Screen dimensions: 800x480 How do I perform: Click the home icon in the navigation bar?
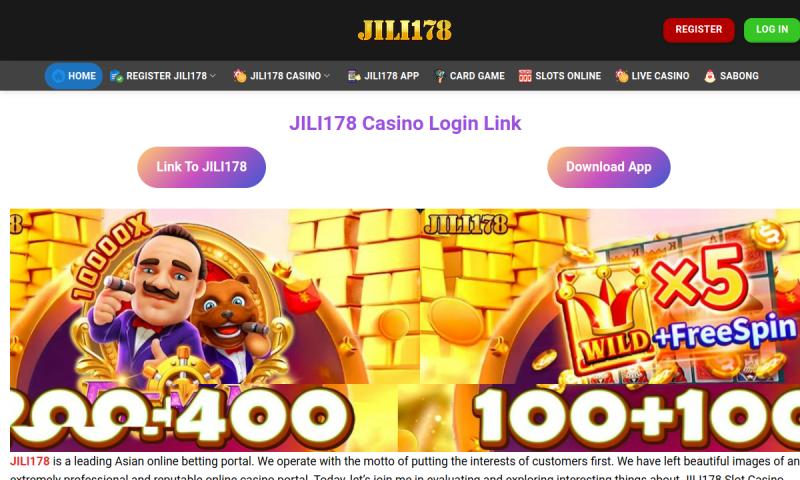pos(58,76)
